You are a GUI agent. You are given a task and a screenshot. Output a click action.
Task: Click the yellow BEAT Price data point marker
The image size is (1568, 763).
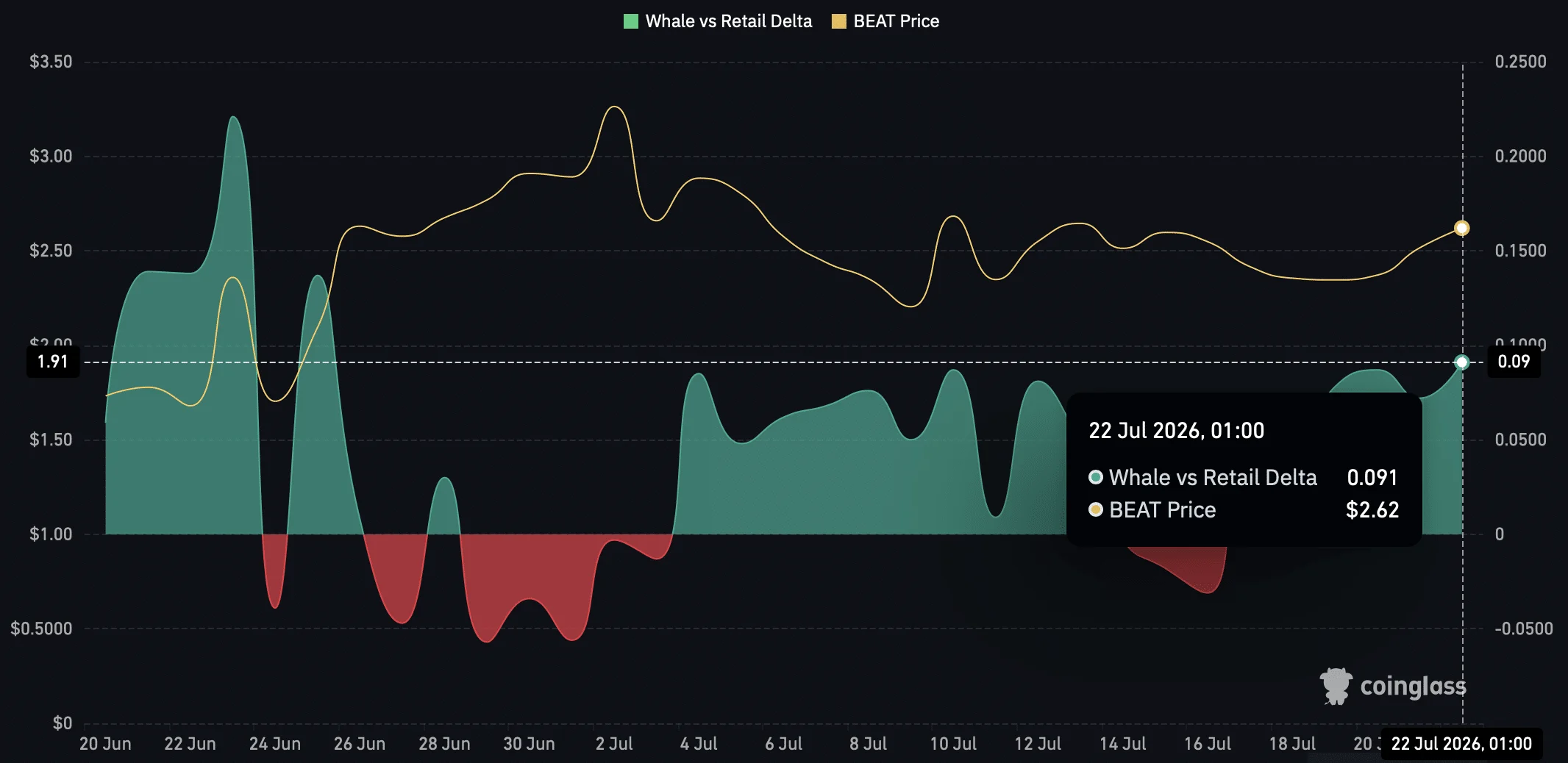click(1462, 229)
